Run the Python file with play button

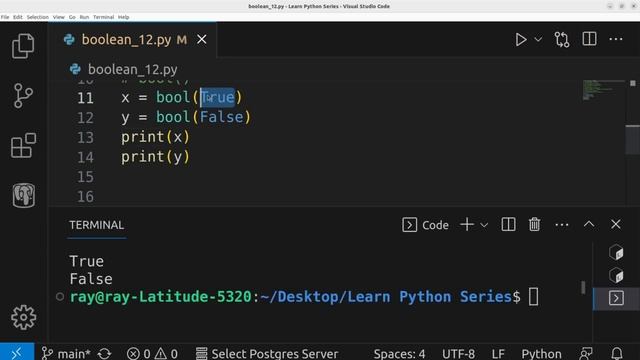(x=520, y=40)
